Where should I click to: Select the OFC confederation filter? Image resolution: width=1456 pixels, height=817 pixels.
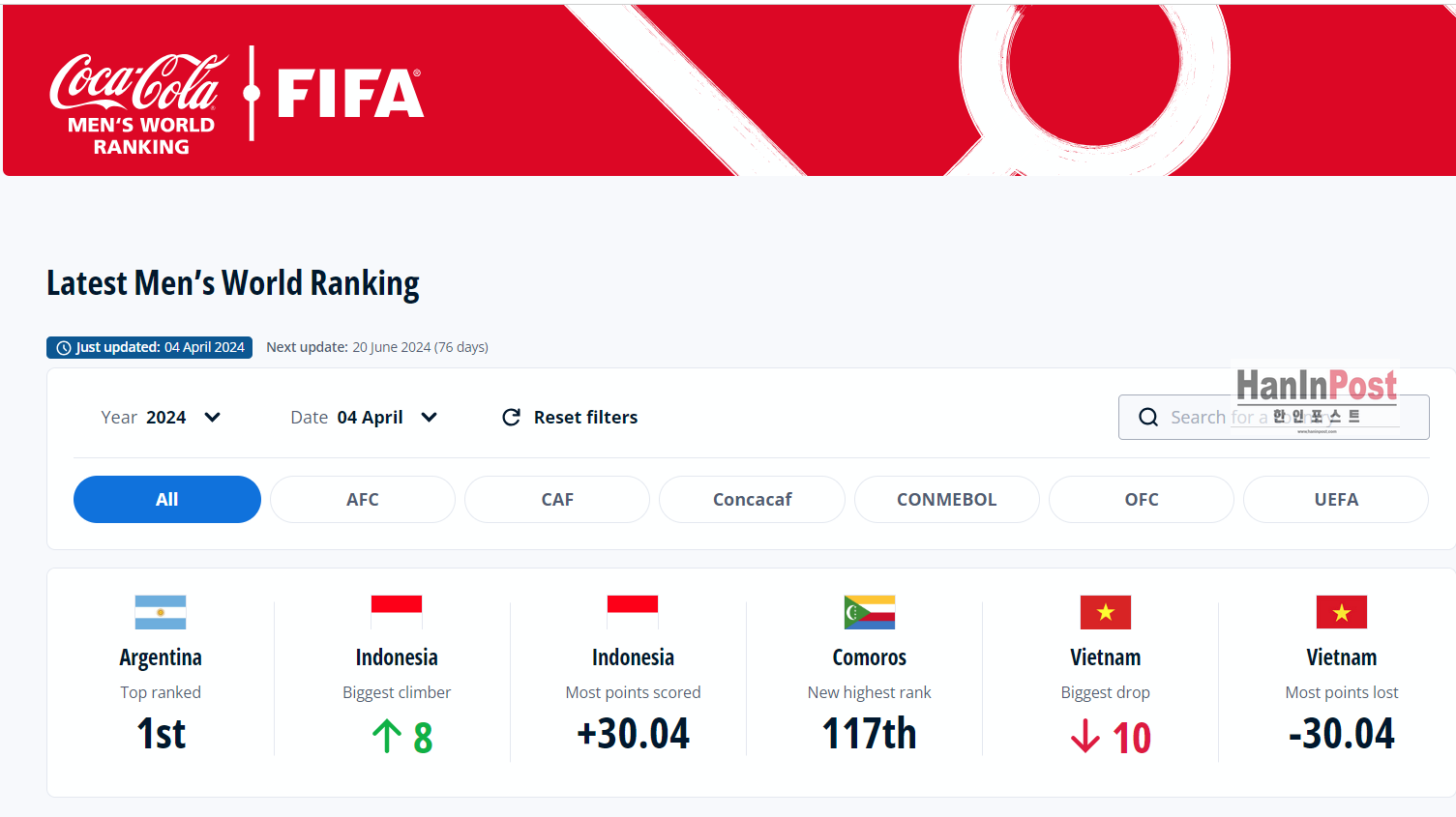pyautogui.click(x=1142, y=499)
